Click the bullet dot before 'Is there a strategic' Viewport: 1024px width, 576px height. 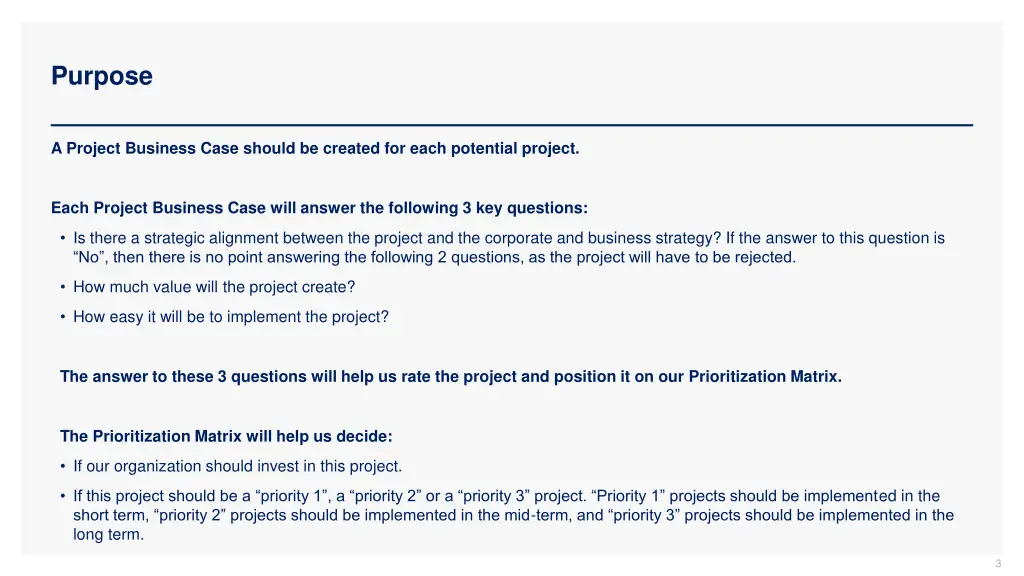click(x=63, y=238)
